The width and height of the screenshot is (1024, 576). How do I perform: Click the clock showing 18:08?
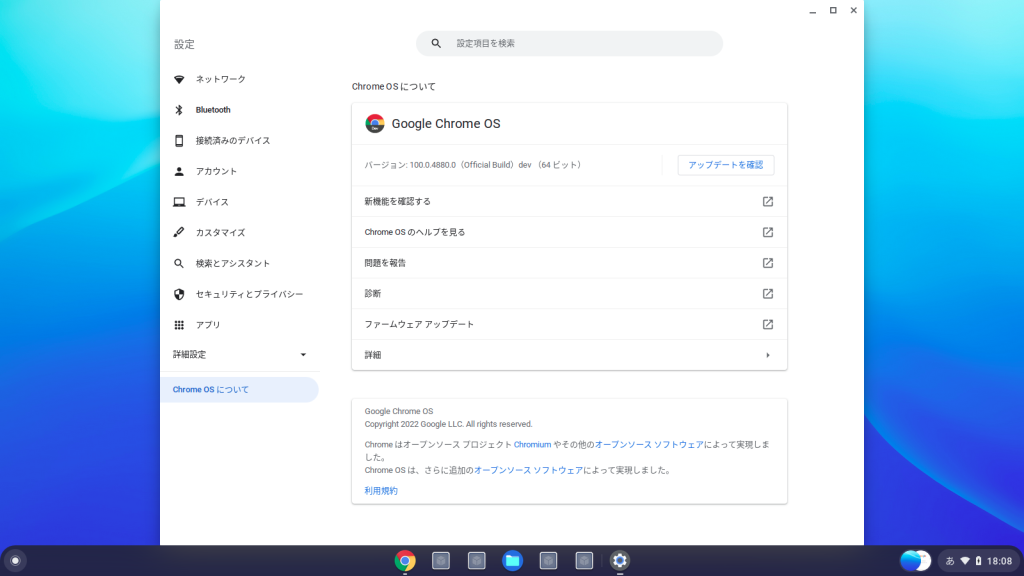(999, 561)
